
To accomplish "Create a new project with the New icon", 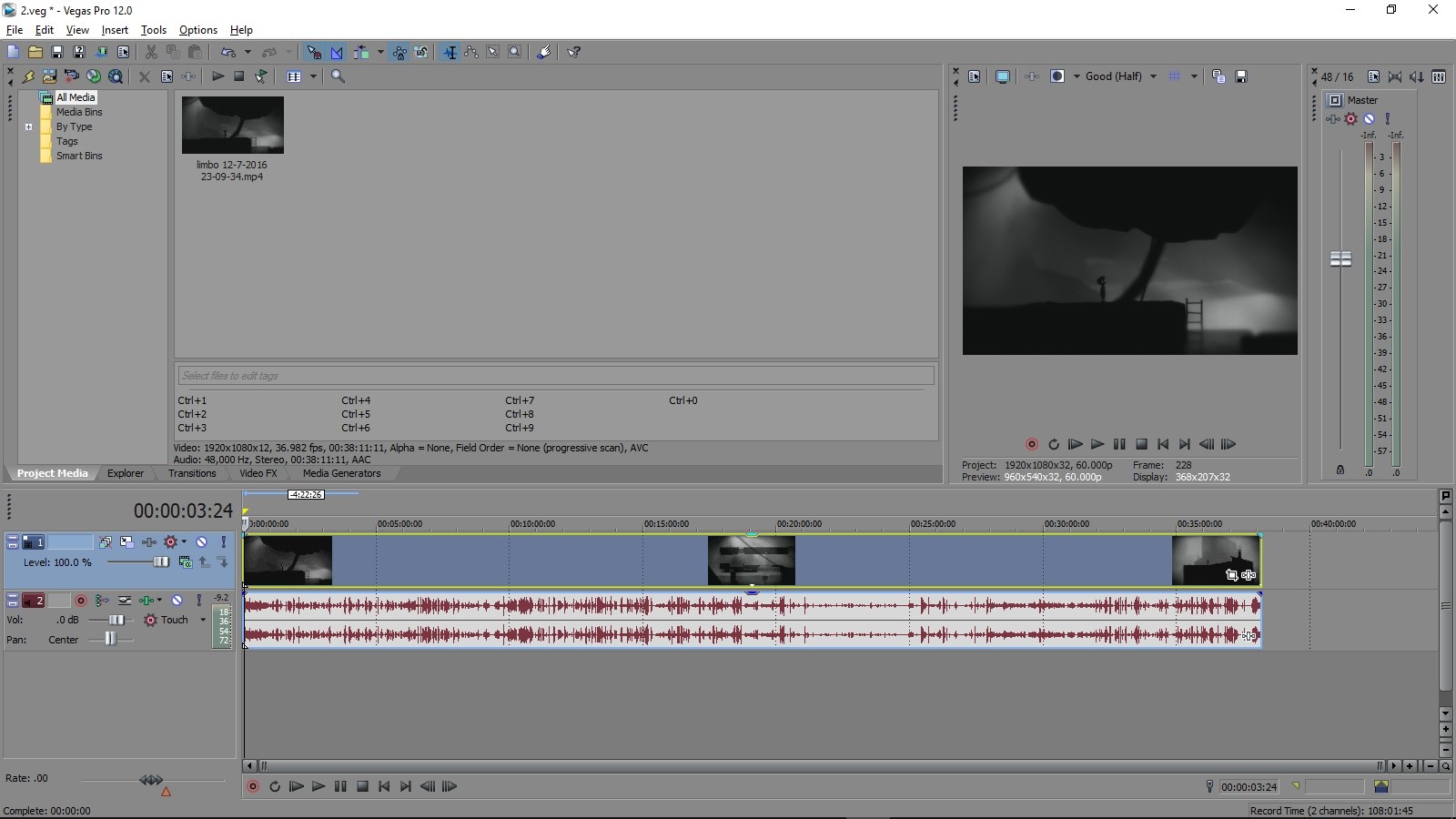I will pyautogui.click(x=13, y=52).
